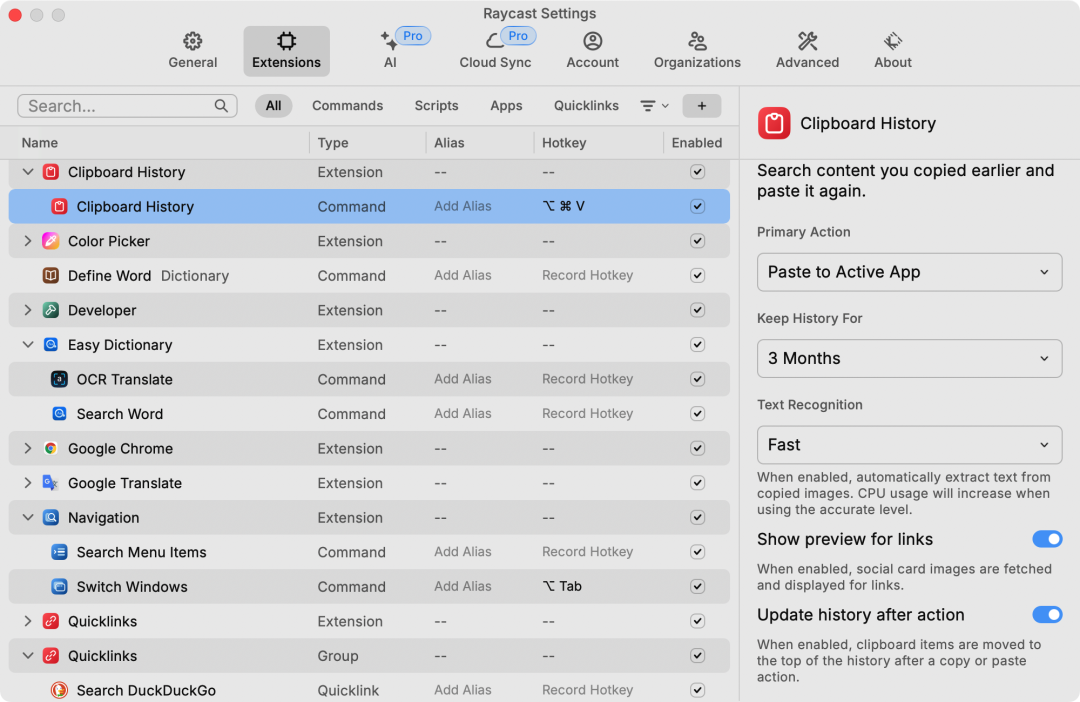Click the OCR Translate command icon
The image size is (1080, 702).
[x=59, y=379]
